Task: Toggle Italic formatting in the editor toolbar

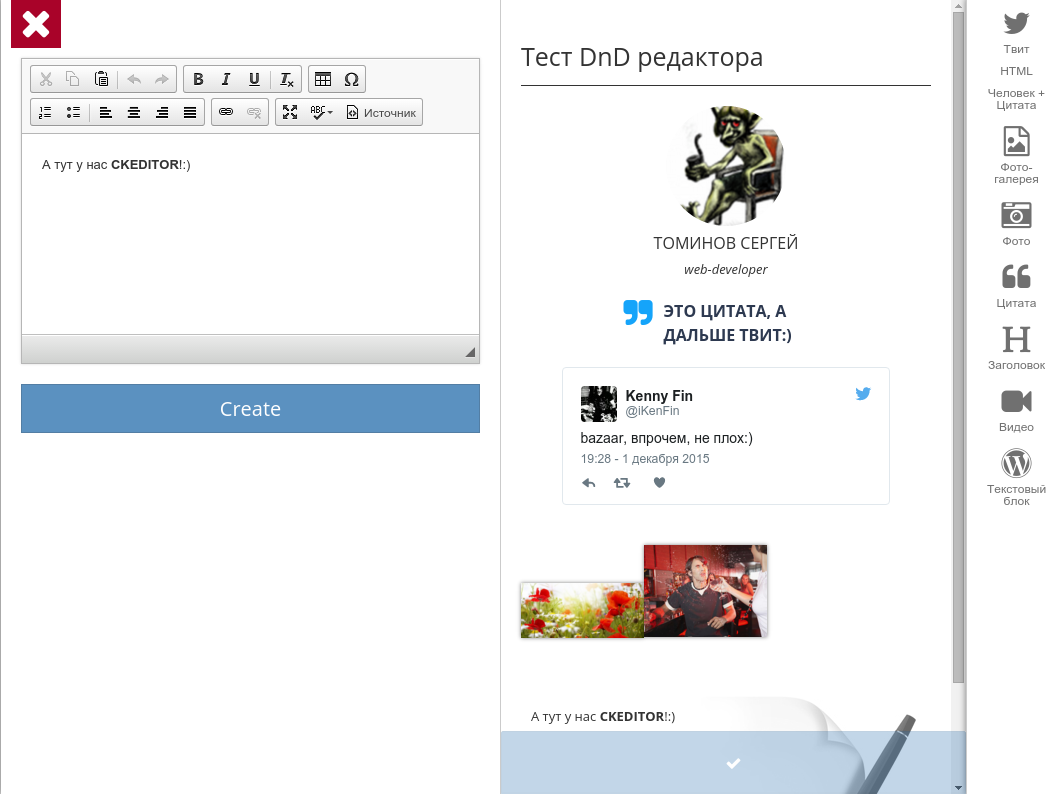Action: [226, 80]
